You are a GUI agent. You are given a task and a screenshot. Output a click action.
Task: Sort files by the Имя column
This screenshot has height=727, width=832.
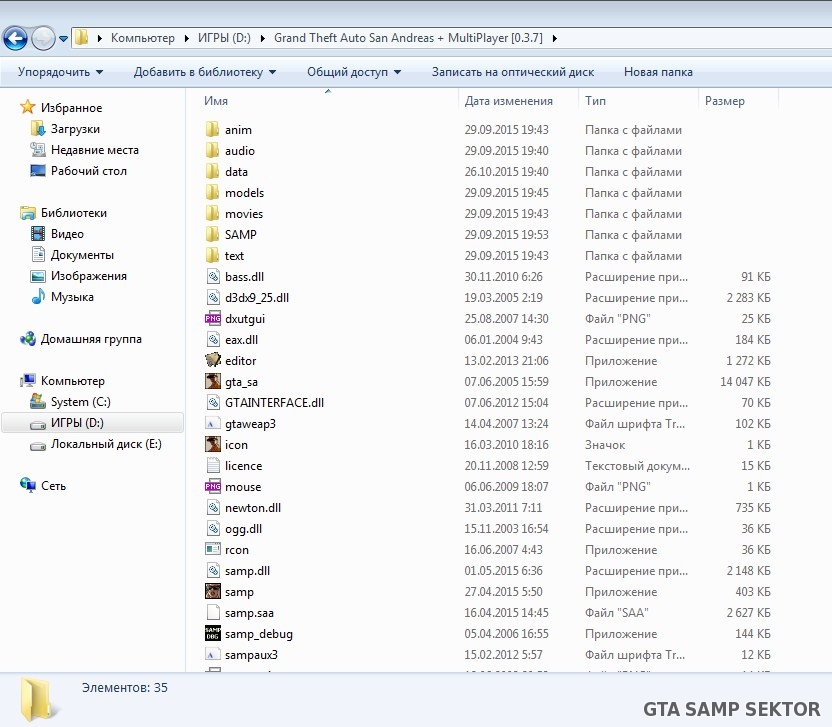click(216, 101)
